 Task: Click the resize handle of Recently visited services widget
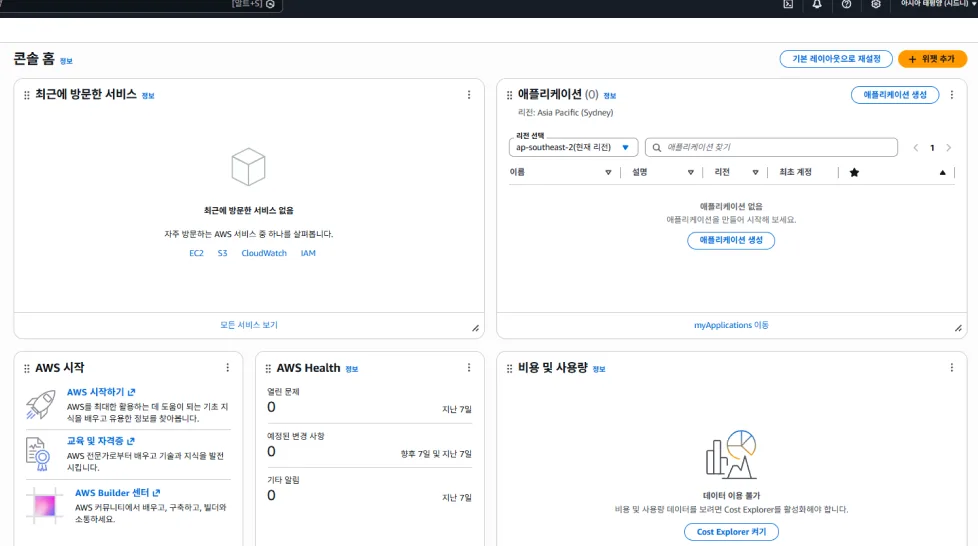click(x=475, y=328)
